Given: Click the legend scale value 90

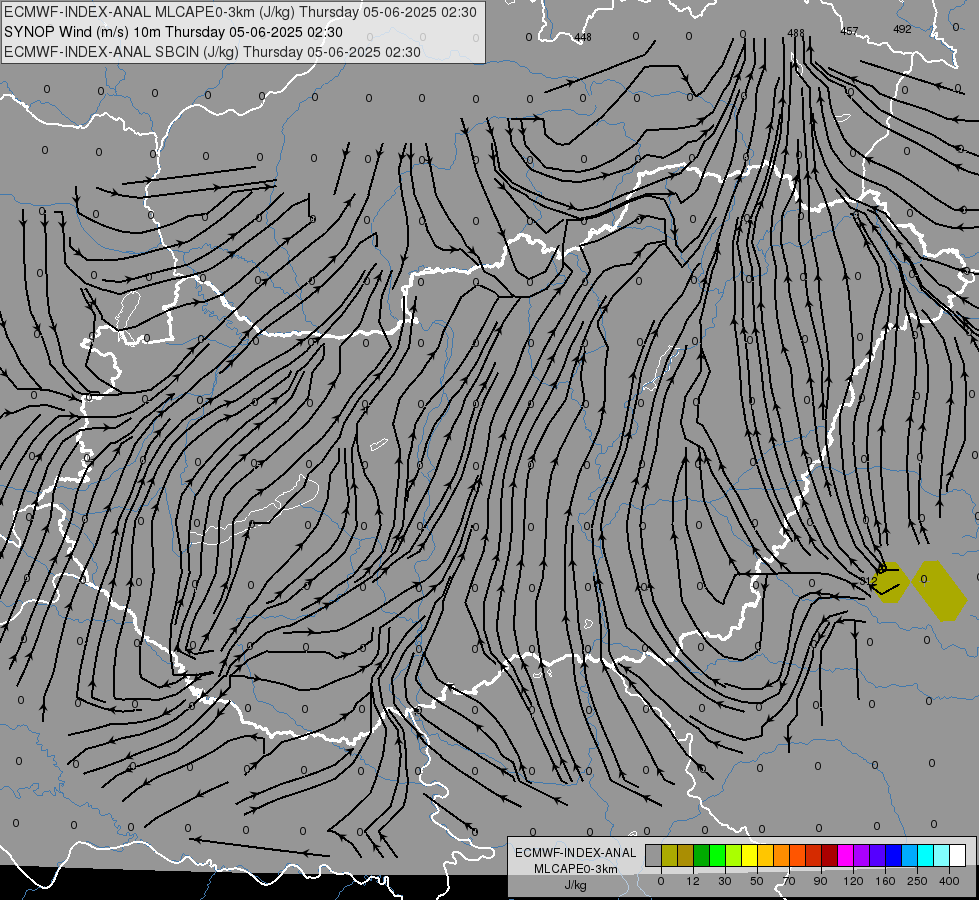Looking at the screenshot, I should click(x=820, y=881).
